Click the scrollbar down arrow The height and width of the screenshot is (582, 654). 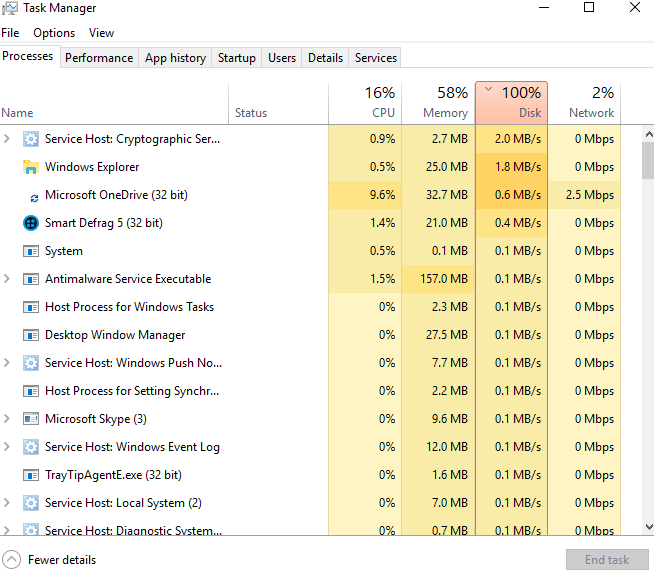649,527
